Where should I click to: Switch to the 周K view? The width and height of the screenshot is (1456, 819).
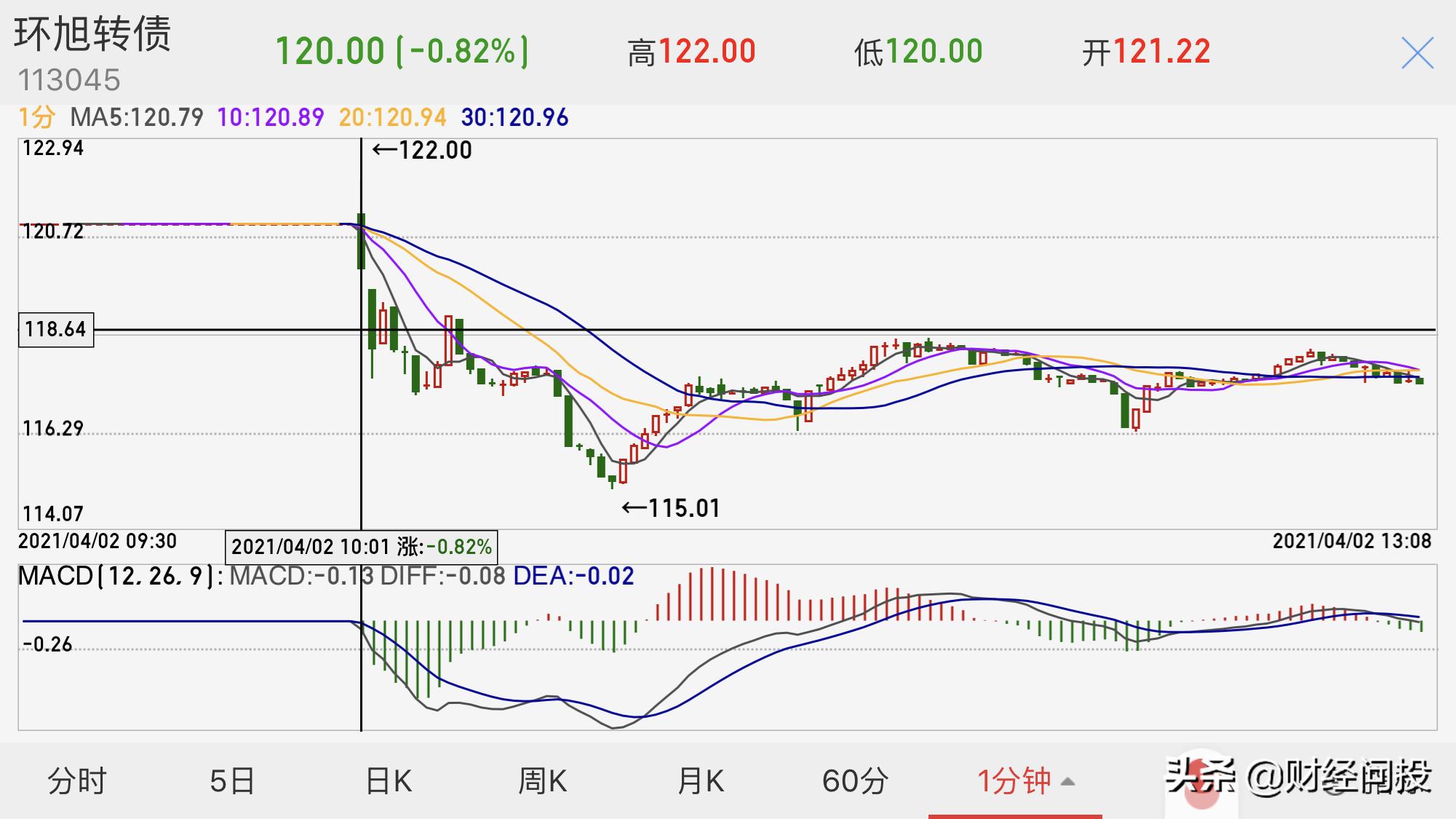pyautogui.click(x=542, y=781)
